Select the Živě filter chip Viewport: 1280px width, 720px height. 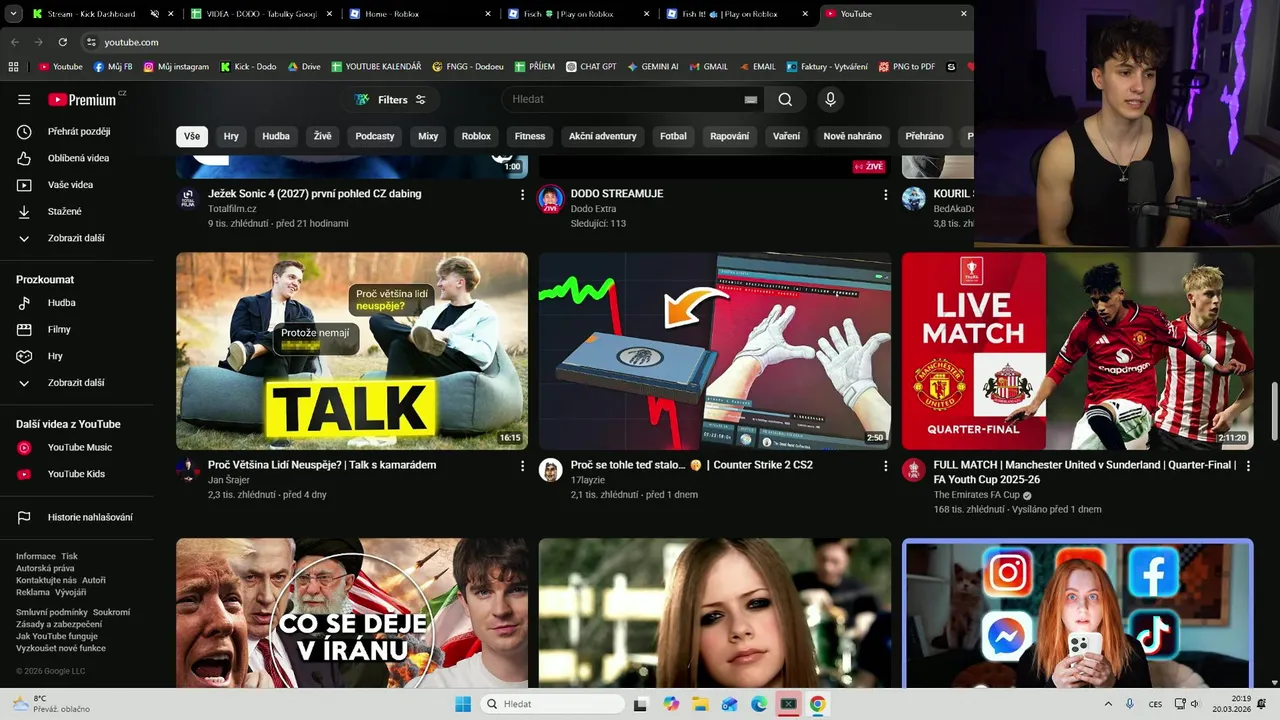pos(322,136)
